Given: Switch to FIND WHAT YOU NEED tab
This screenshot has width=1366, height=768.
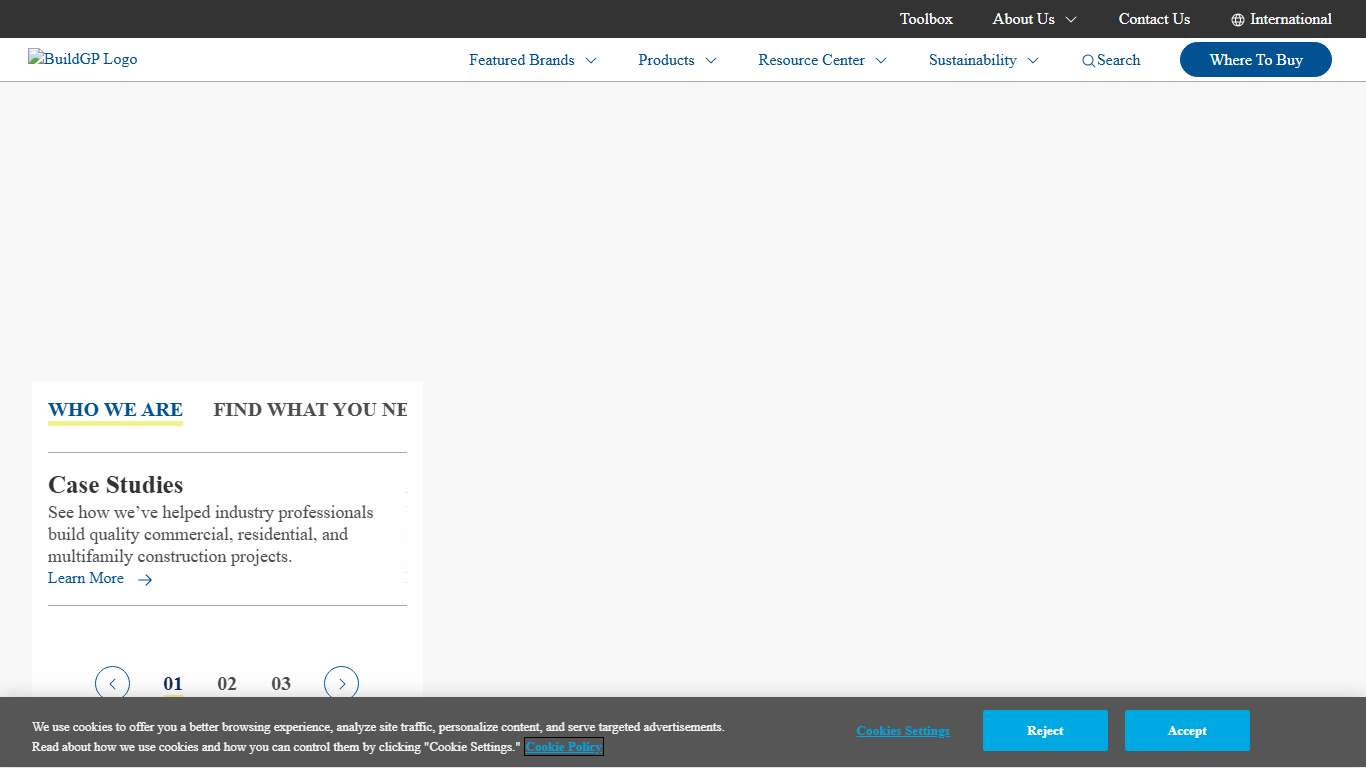Looking at the screenshot, I should tap(310, 410).
